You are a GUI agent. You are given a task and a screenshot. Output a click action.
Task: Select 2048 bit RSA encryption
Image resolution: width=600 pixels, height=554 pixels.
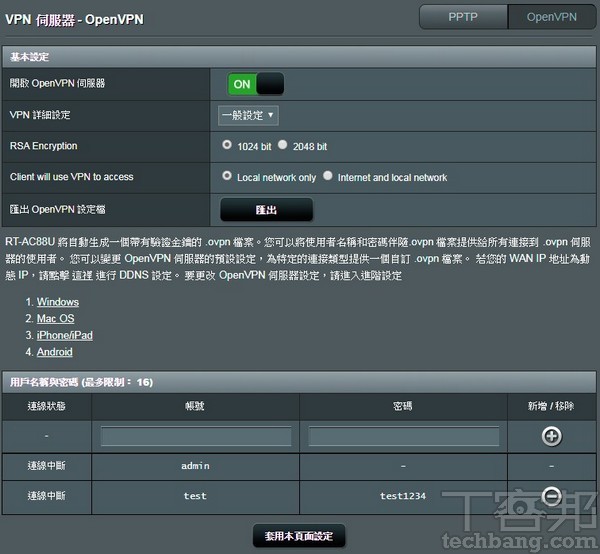coord(283,145)
